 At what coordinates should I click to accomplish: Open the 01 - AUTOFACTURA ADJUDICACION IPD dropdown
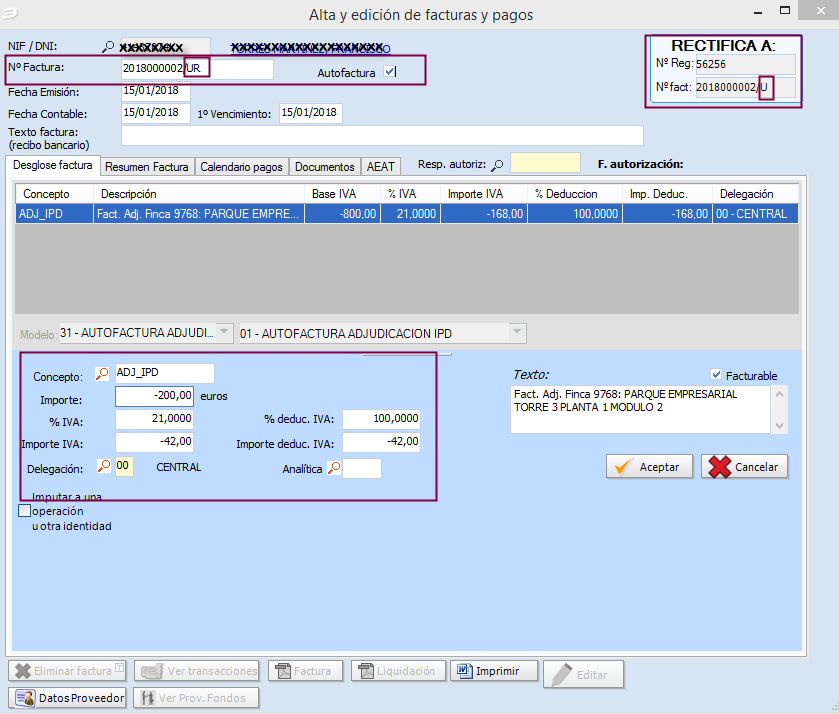click(517, 332)
